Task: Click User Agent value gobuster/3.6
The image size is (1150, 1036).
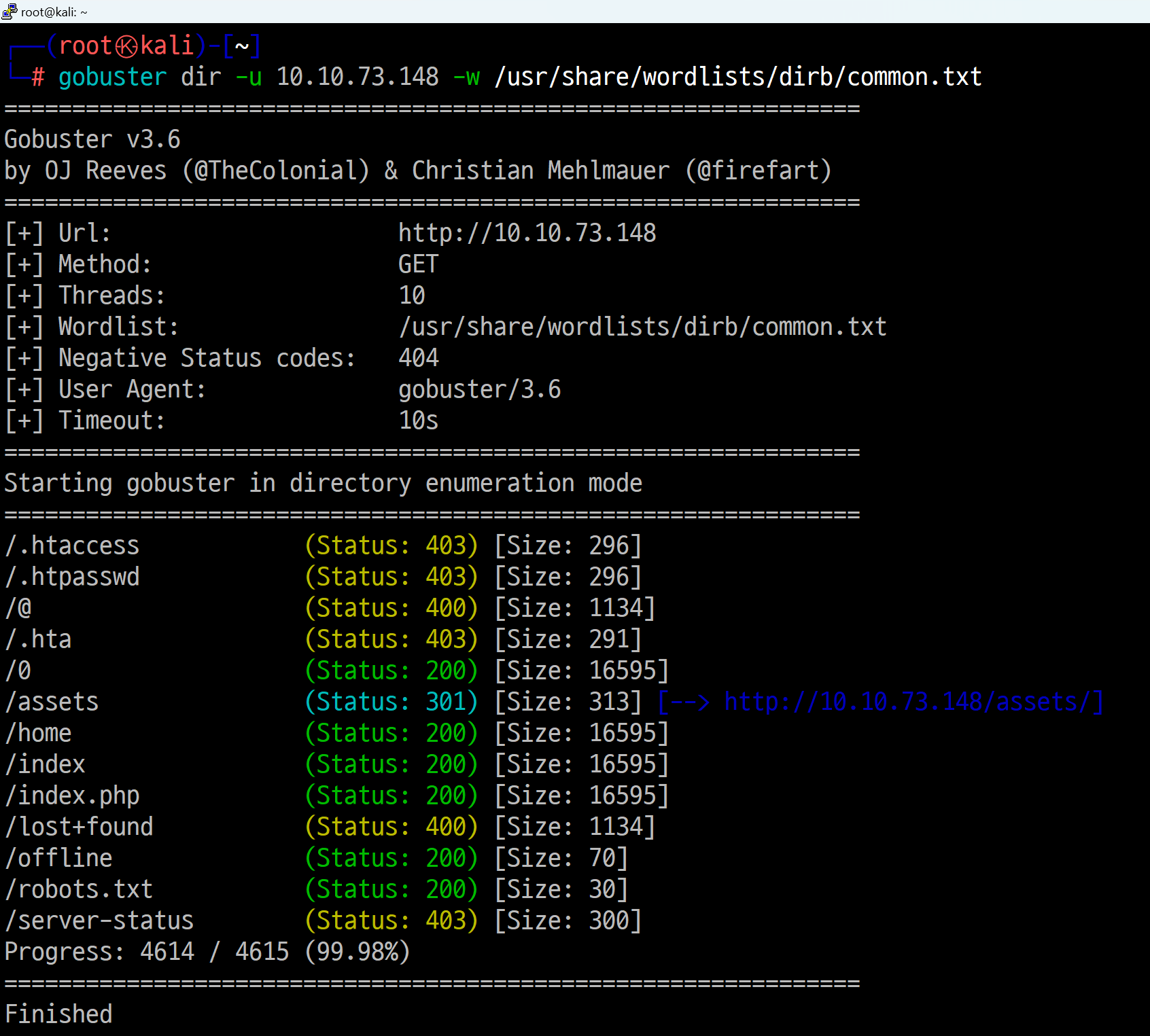Action: coord(480,389)
